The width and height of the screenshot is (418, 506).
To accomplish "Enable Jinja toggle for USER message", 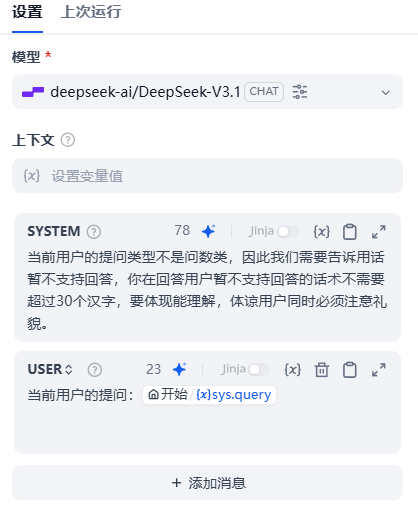I will point(259,369).
